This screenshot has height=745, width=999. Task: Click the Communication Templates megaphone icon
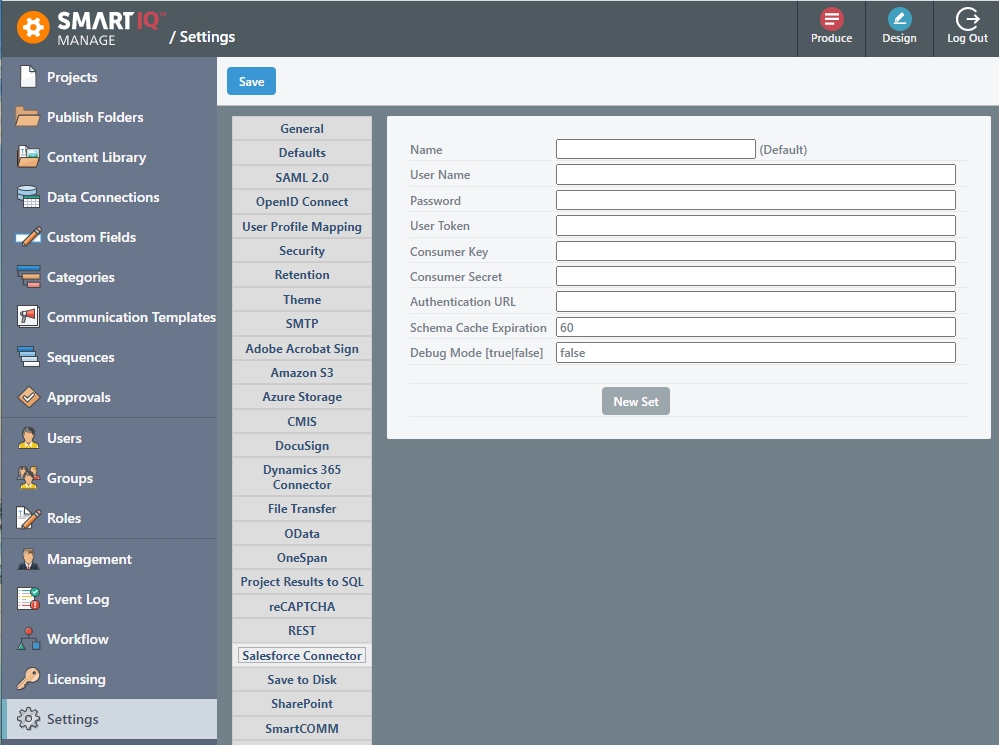coord(28,317)
